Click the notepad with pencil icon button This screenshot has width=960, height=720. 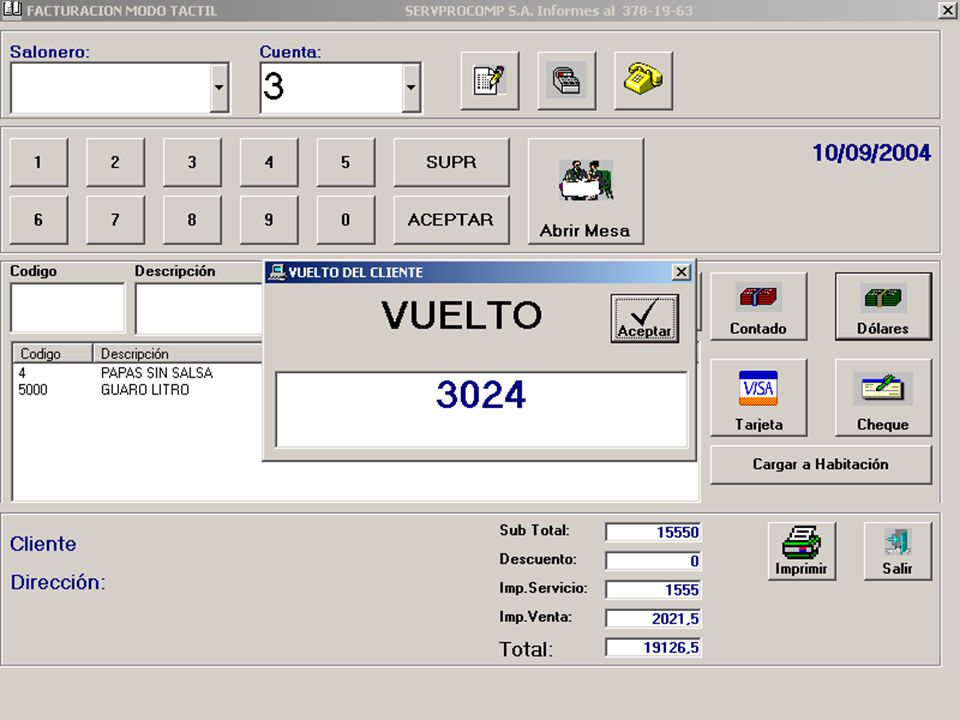(490, 81)
